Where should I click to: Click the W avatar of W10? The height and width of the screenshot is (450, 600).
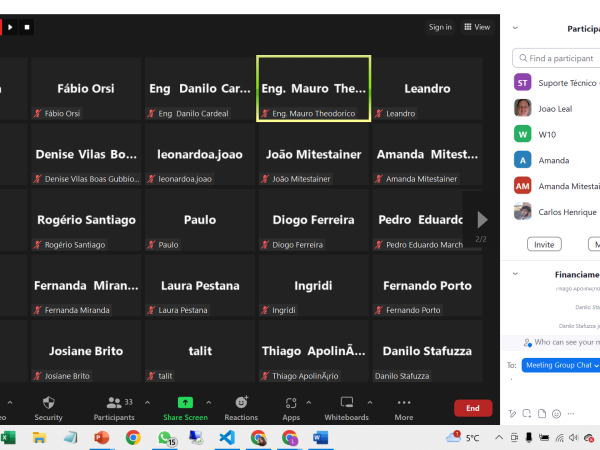point(523,134)
